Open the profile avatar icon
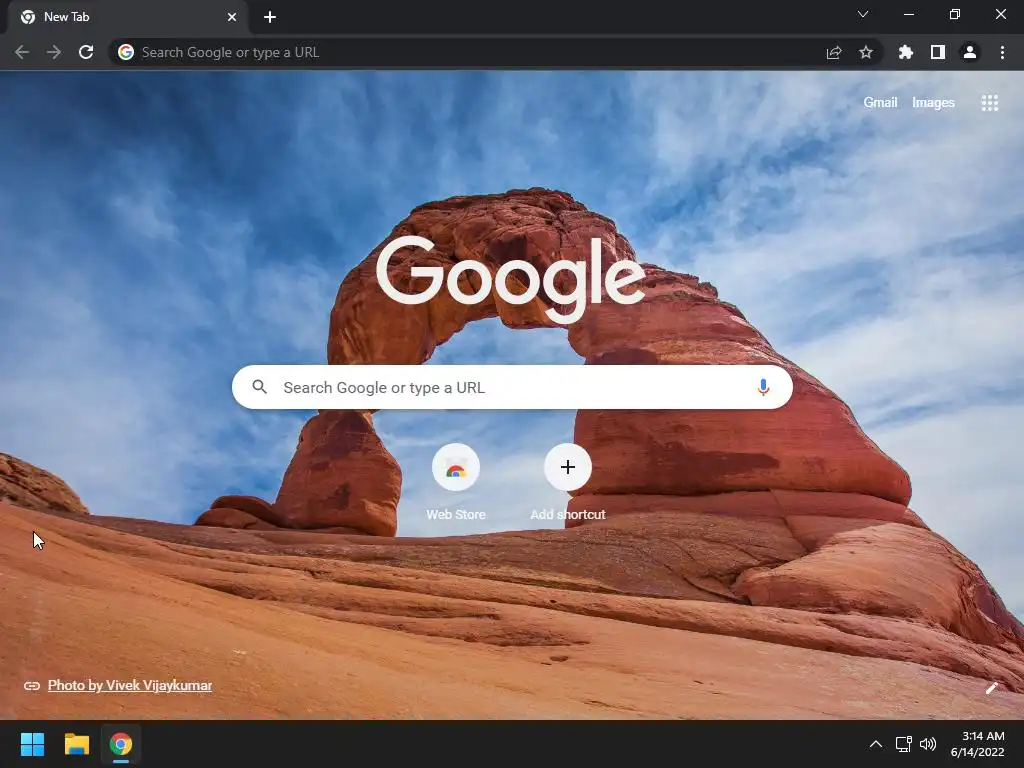The height and width of the screenshot is (768, 1024). pyautogui.click(x=970, y=52)
